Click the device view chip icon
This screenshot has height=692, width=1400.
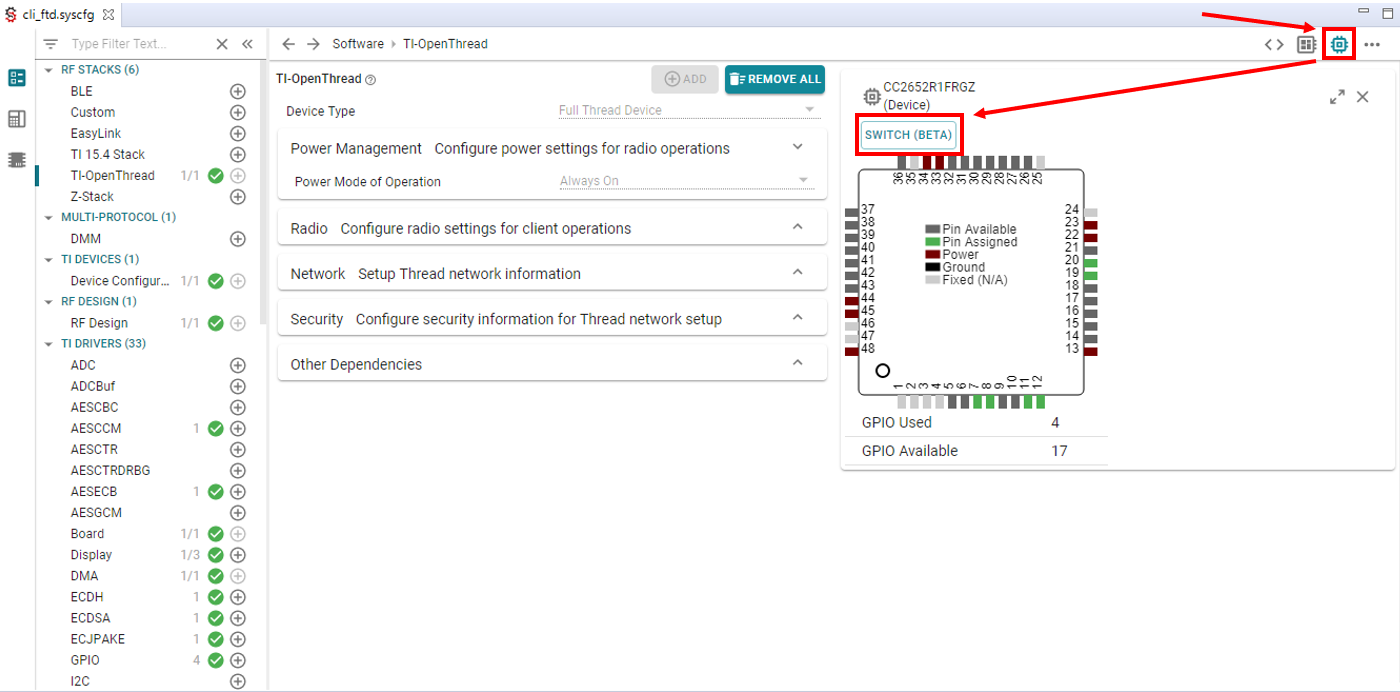coord(1338,44)
